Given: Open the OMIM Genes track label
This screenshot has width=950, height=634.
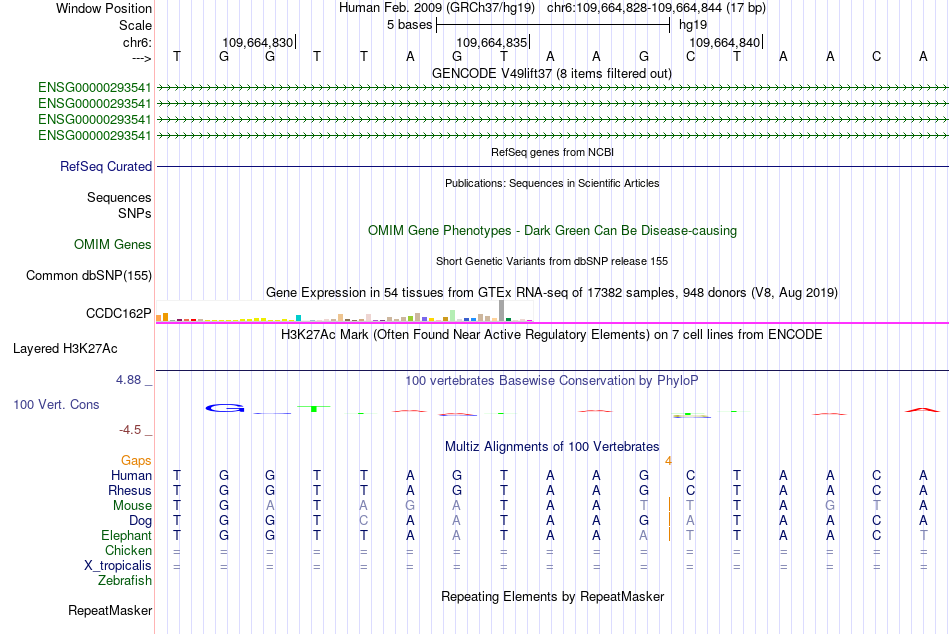Looking at the screenshot, I should 113,244.
